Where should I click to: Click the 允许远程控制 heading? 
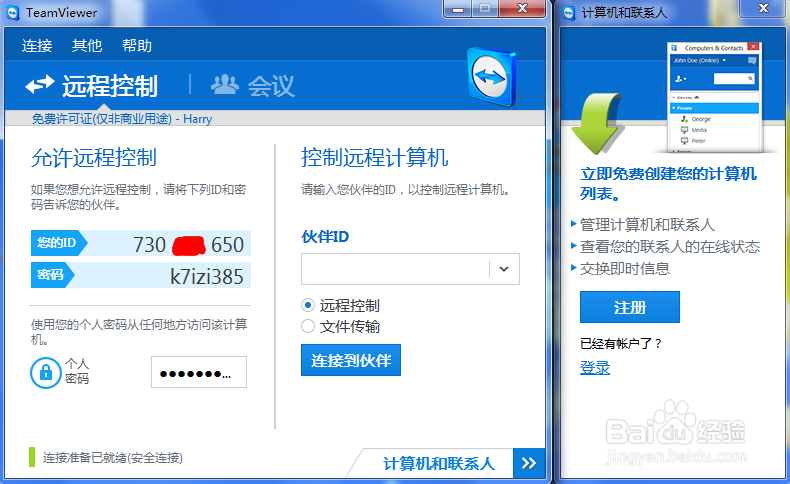tap(94, 158)
